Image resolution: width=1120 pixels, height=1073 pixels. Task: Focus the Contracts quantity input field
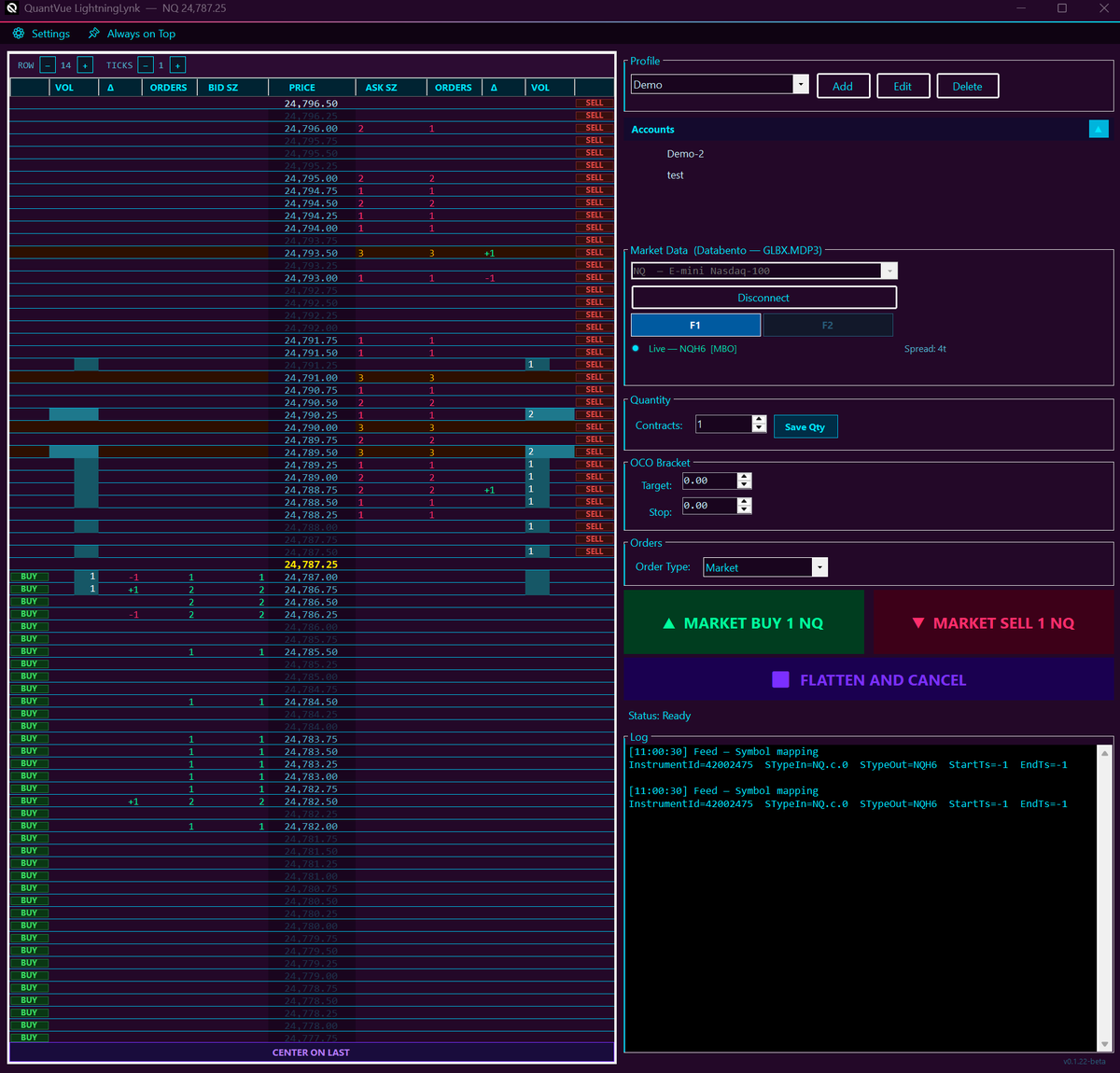(723, 425)
